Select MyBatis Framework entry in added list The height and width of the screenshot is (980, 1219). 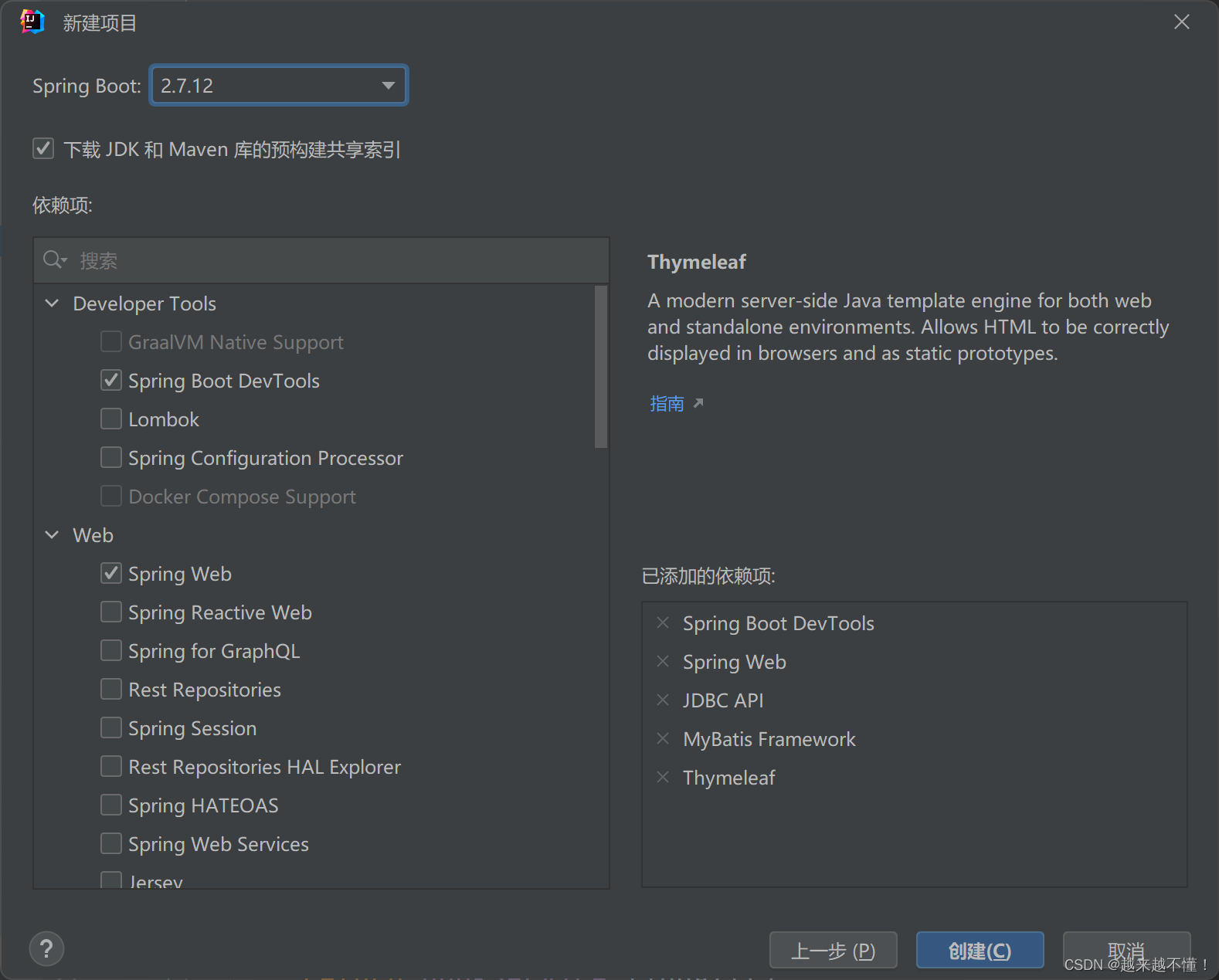pos(769,739)
